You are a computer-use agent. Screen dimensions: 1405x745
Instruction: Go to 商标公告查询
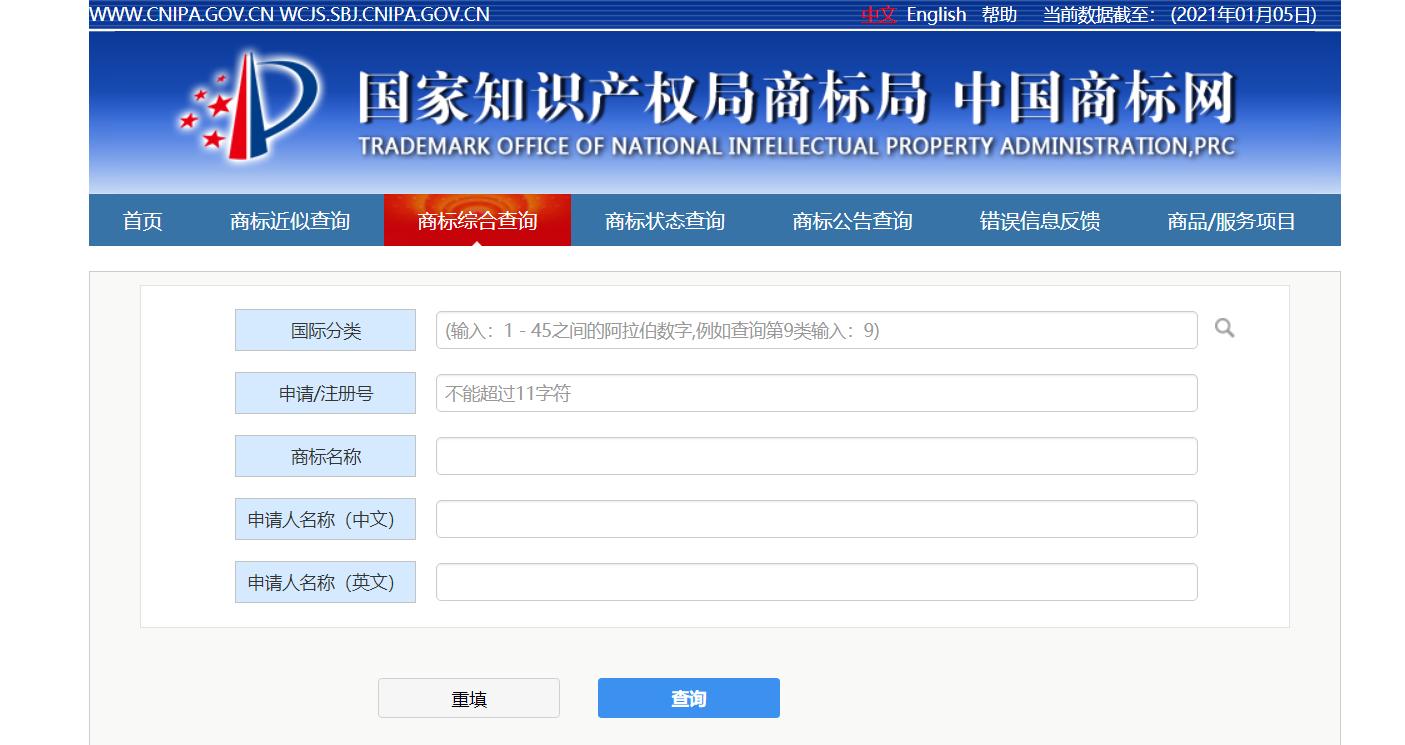pyautogui.click(x=853, y=220)
